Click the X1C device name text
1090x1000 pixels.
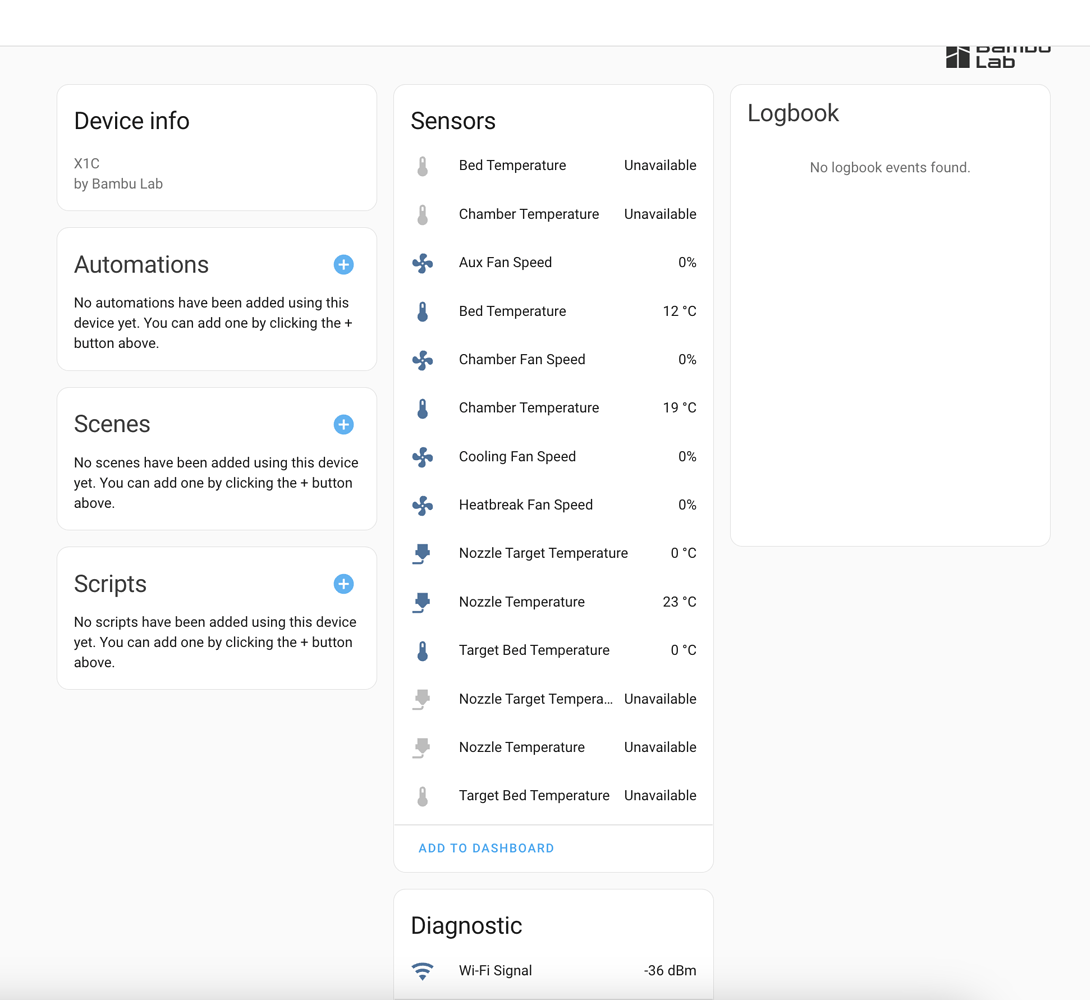[87, 163]
